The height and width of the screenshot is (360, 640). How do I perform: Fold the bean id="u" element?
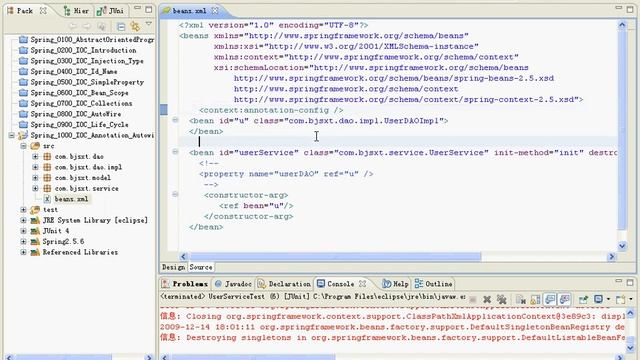[x=175, y=120]
